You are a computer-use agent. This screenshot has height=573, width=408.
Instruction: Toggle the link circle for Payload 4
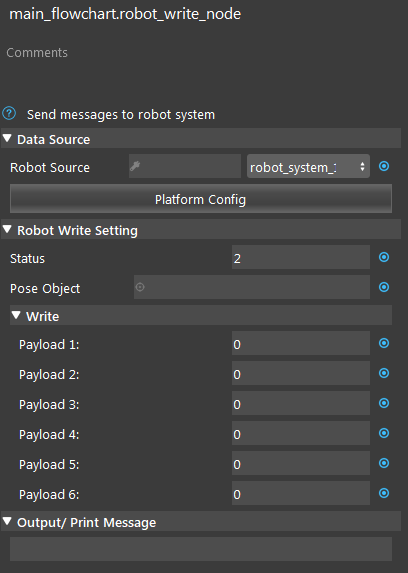coord(384,433)
